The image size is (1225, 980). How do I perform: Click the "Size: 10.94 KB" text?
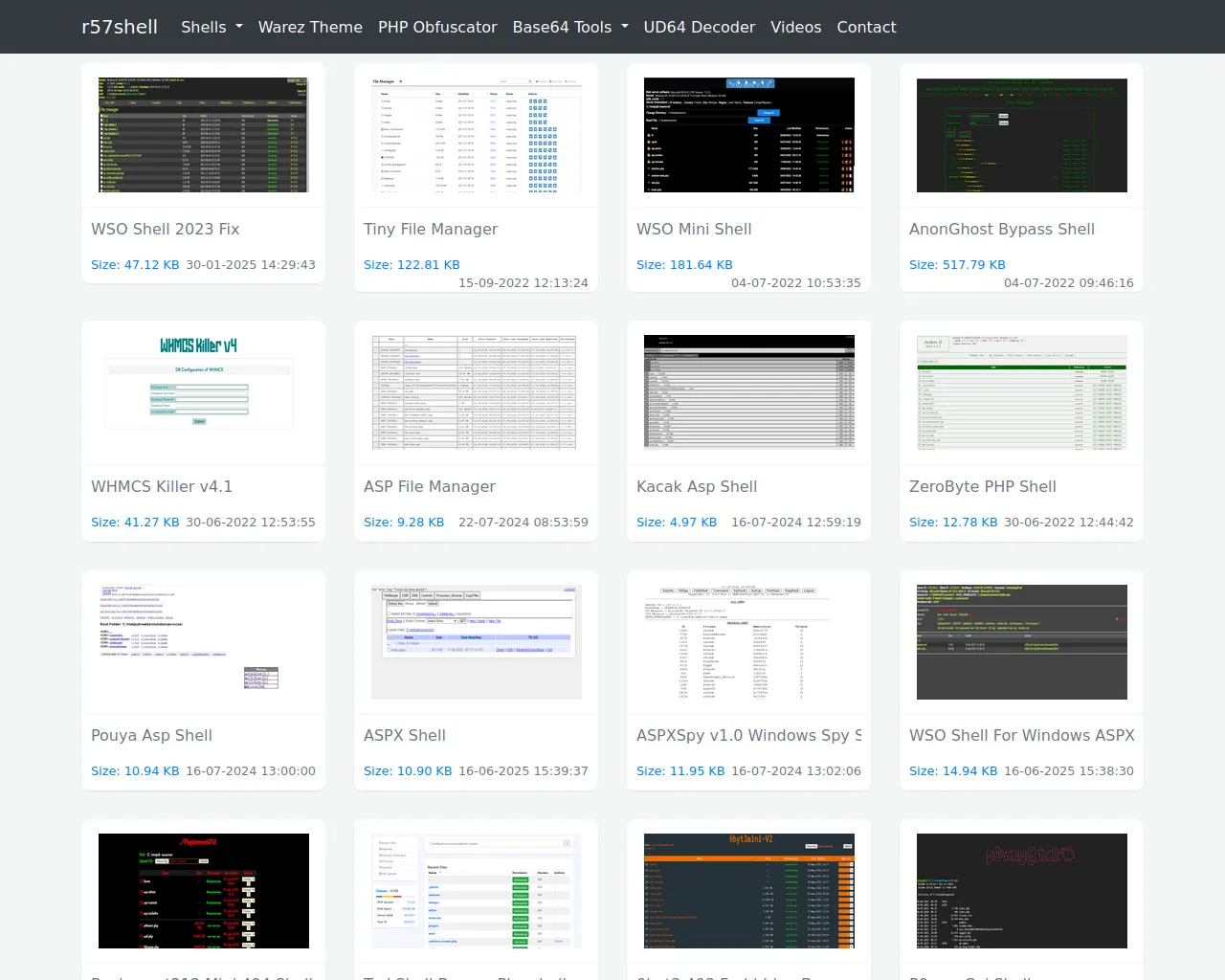pyautogui.click(x=135, y=771)
